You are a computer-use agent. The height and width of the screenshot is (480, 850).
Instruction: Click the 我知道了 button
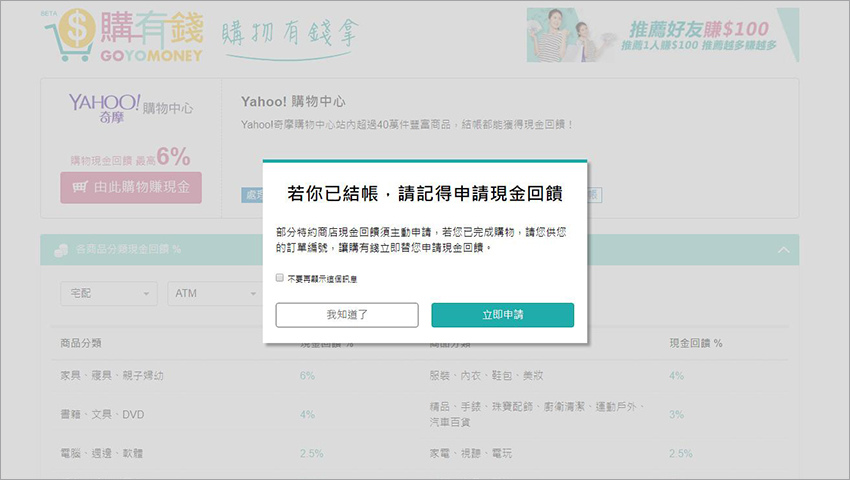point(347,315)
